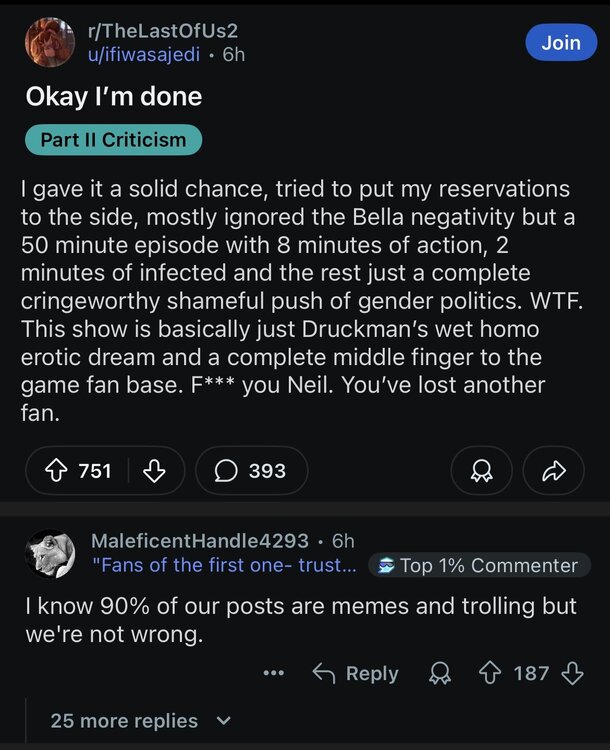Viewport: 610px width, 750px height.
Task: Reply to MaleficentHandle4293's comment
Action: (x=356, y=673)
